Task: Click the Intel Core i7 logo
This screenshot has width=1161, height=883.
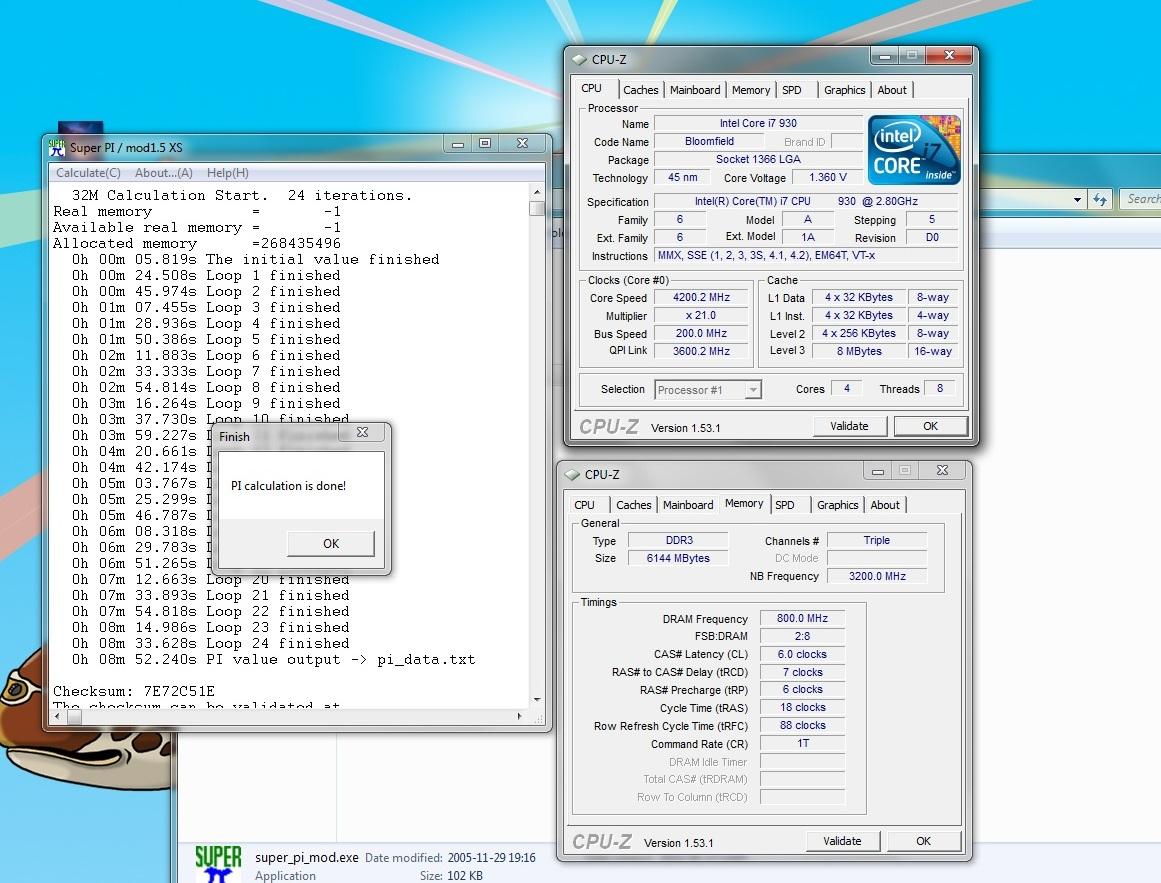Action: (x=914, y=150)
